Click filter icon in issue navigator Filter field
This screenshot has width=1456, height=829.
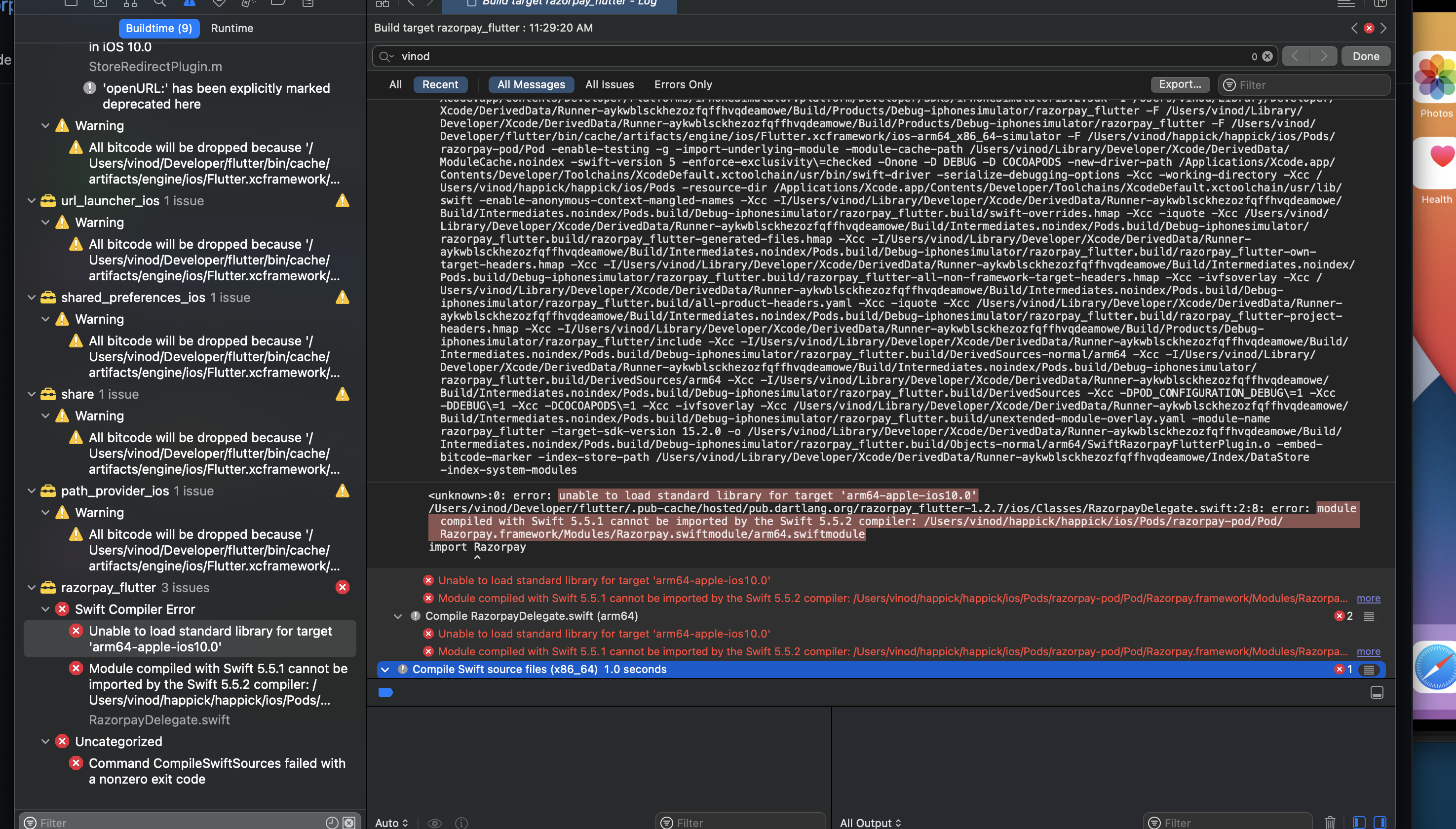click(30, 823)
